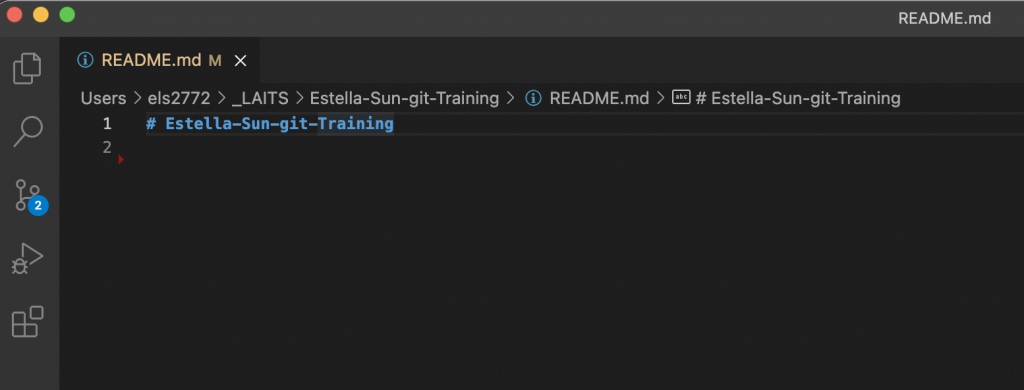The width and height of the screenshot is (1024, 390).
Task: Click the Users breadcrumb segment
Action: [x=103, y=99]
